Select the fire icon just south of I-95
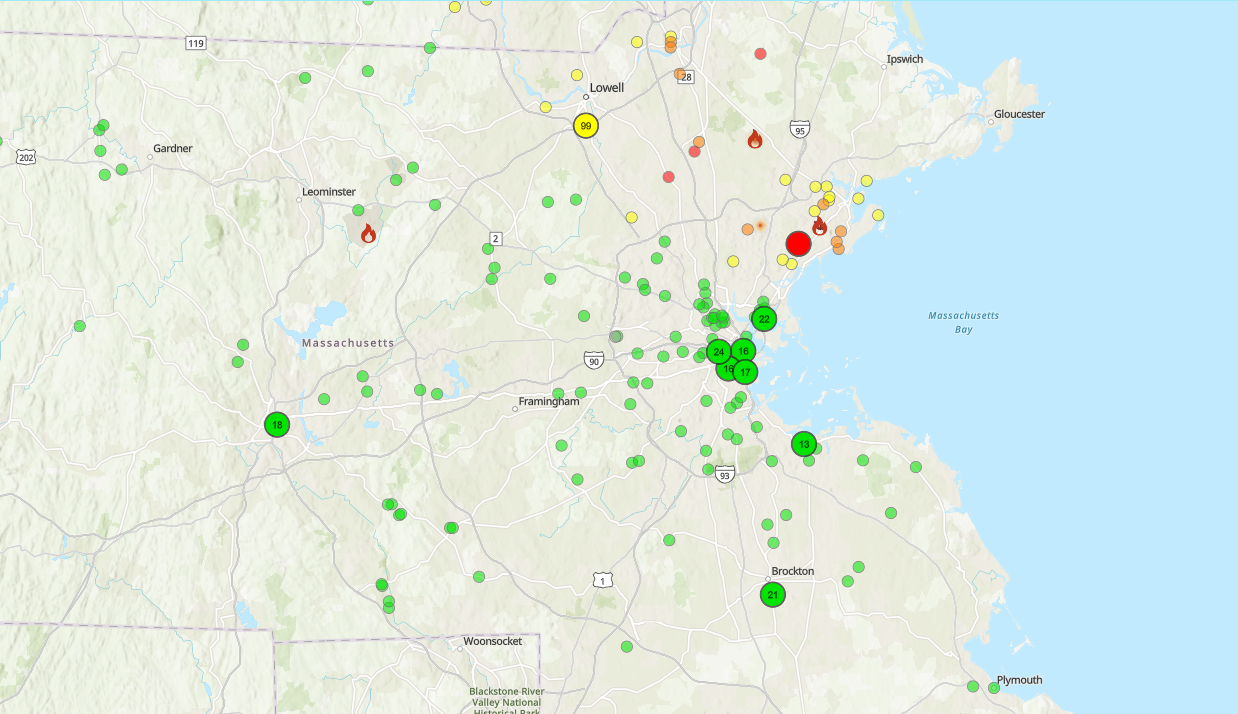Screen dimensions: 1238x714 [x=755, y=140]
